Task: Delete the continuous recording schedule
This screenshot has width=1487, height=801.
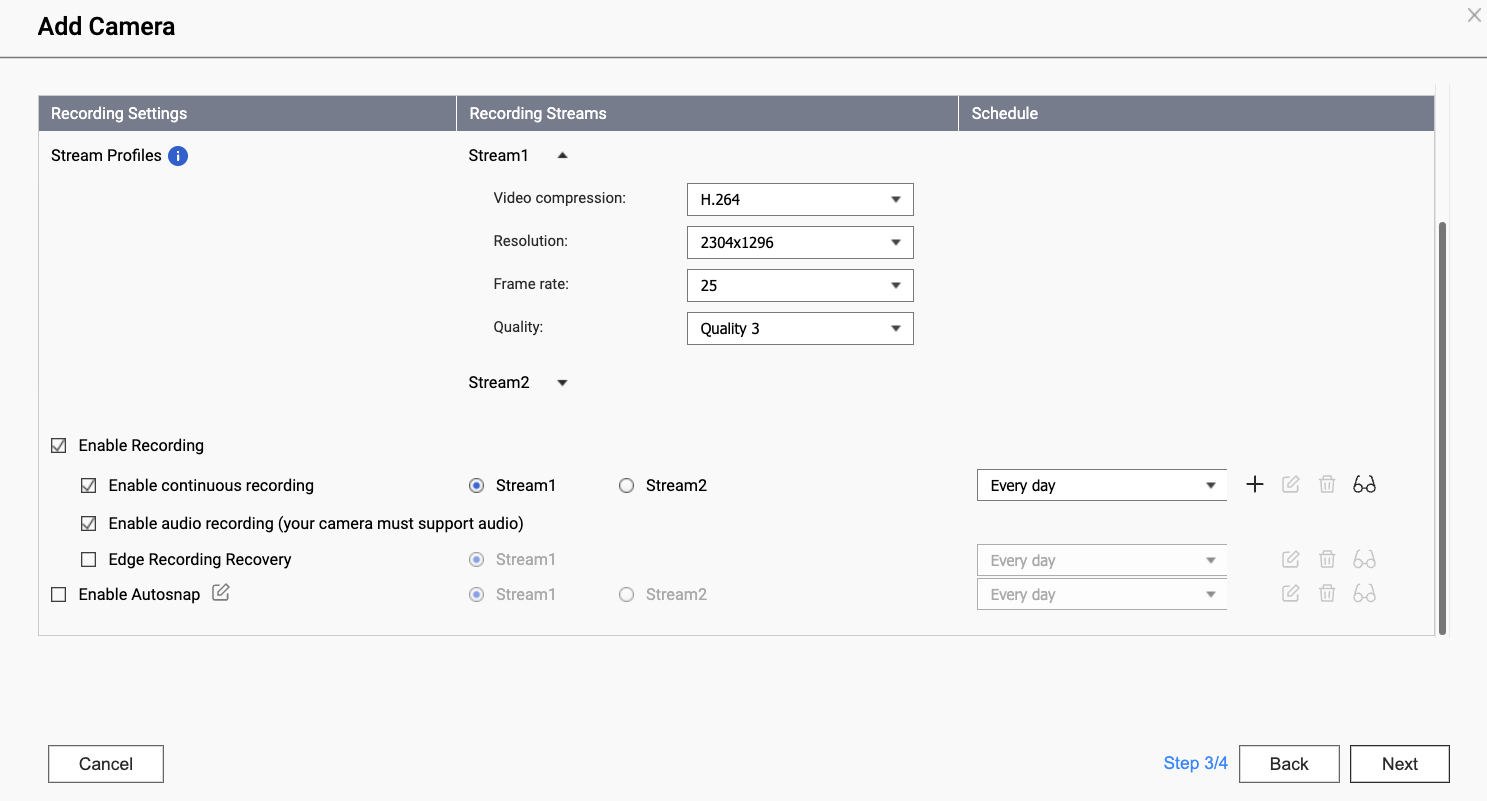Action: (x=1327, y=485)
